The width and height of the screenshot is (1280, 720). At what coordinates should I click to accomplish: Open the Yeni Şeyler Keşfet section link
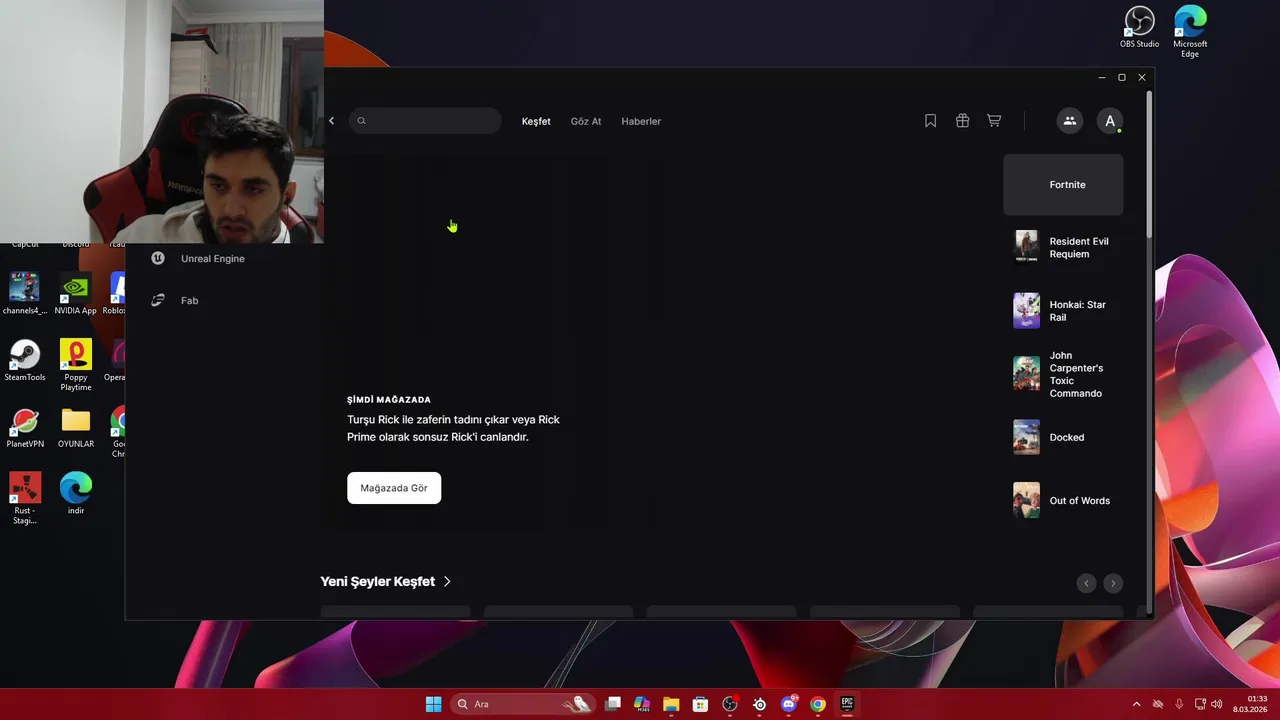(385, 581)
